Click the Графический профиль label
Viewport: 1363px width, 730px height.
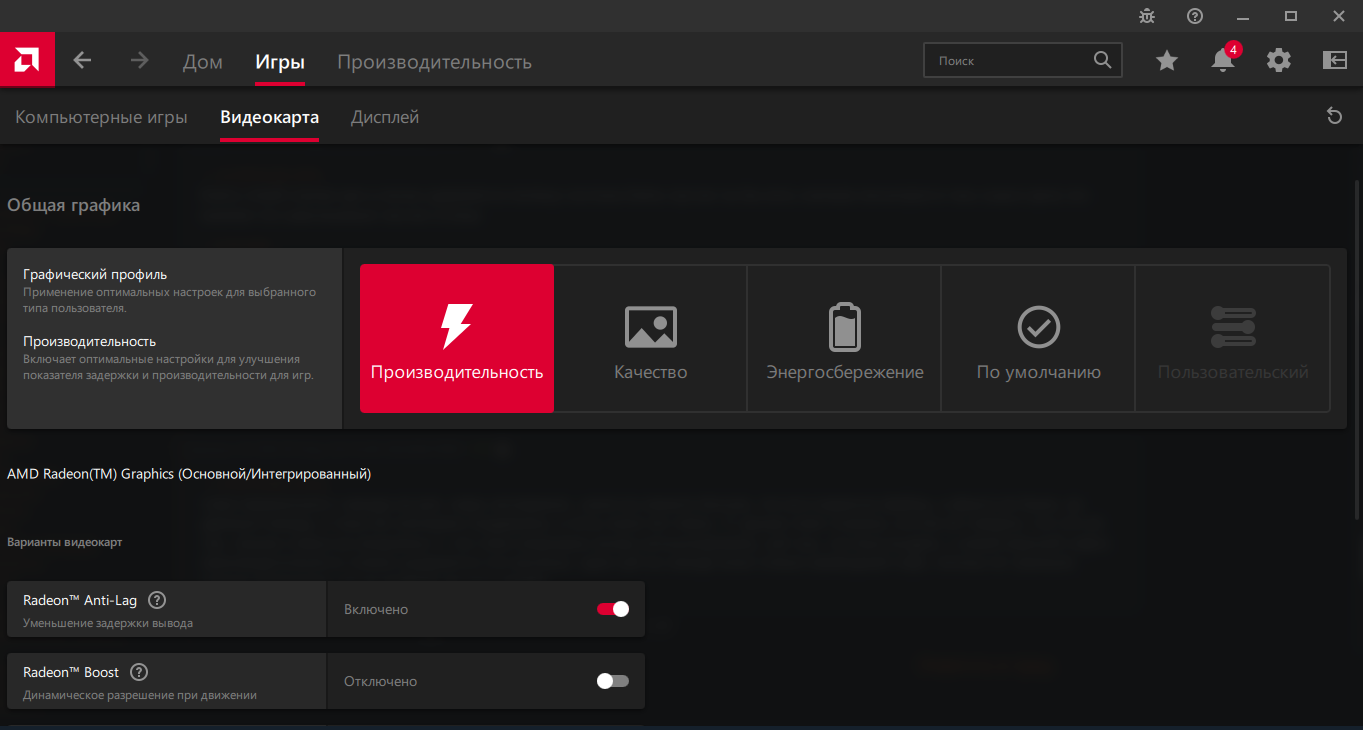[95, 274]
